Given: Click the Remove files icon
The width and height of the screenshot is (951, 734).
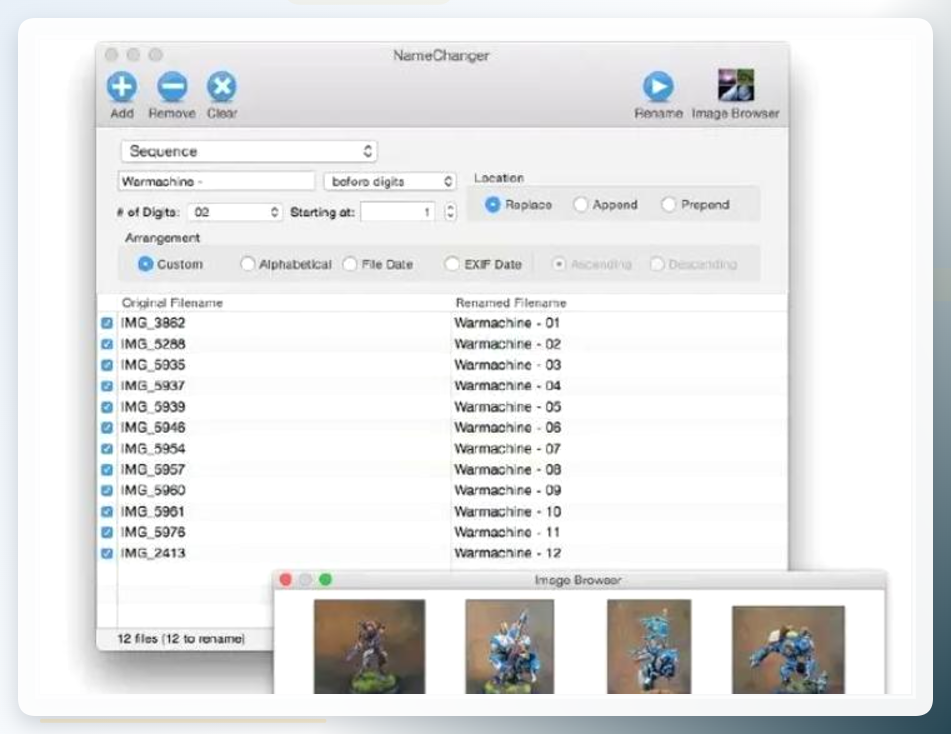Looking at the screenshot, I should (172, 87).
